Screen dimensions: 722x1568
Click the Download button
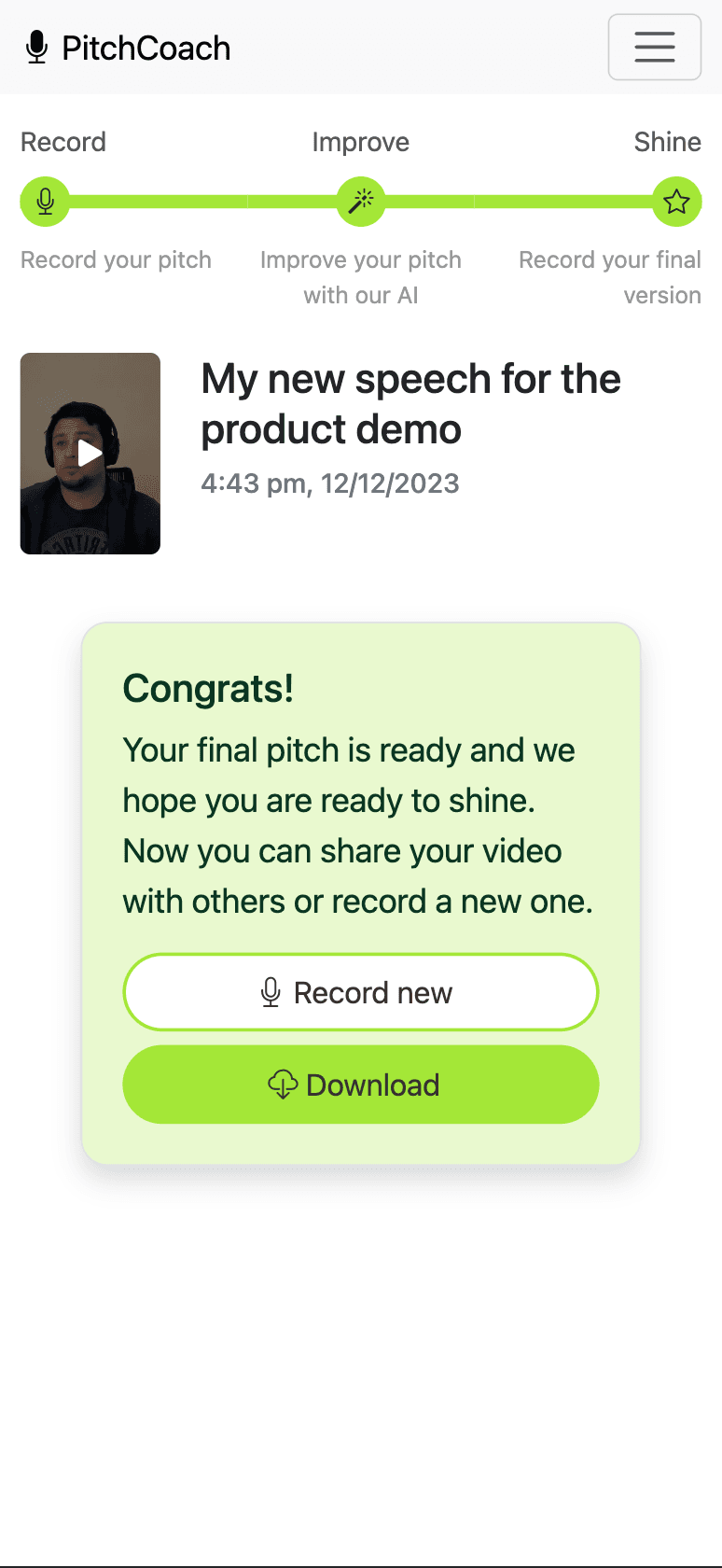360,1085
